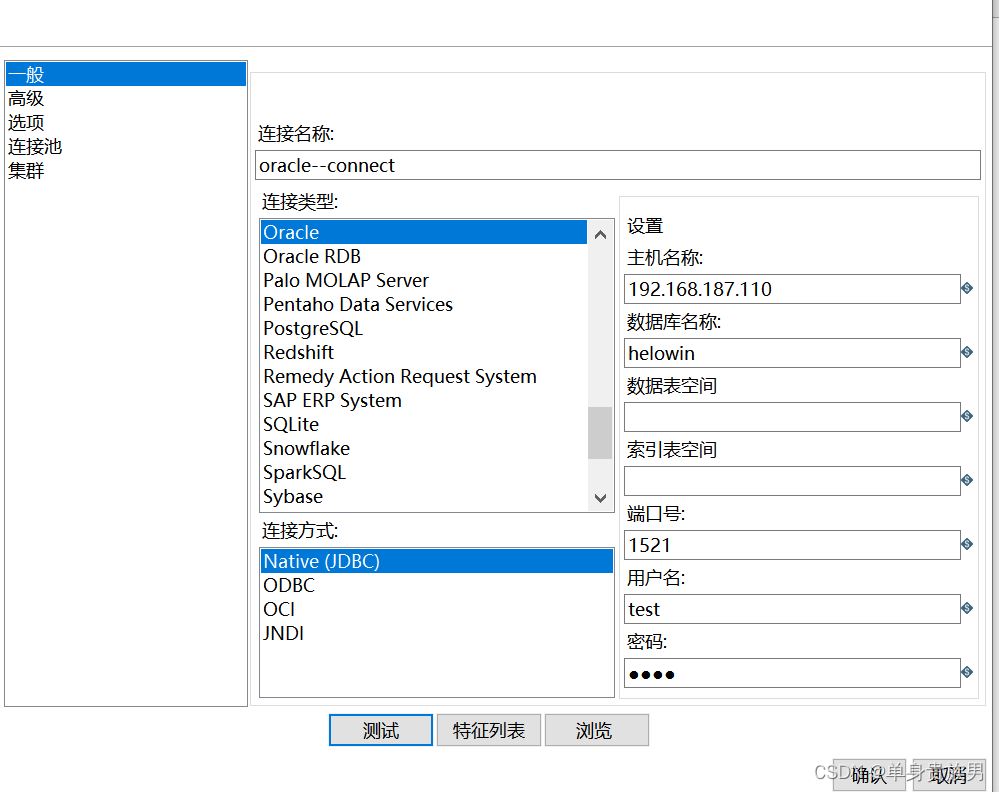999x792 pixels.
Task: Open the 高级 settings category
Action: (x=126, y=98)
